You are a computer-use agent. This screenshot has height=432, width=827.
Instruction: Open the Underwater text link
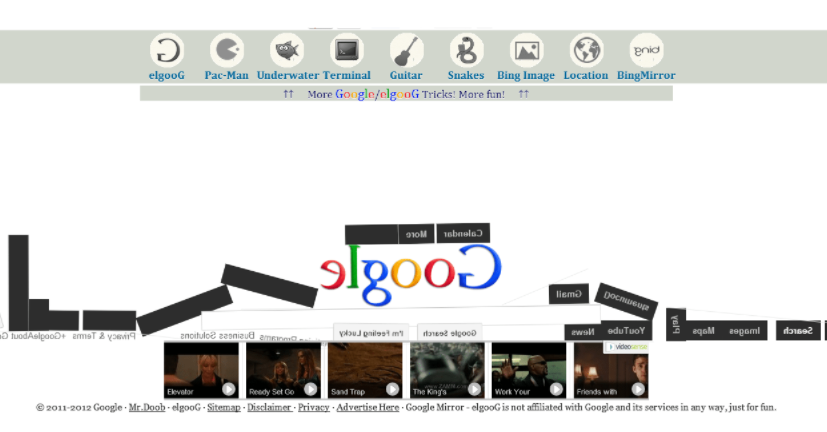click(x=288, y=75)
